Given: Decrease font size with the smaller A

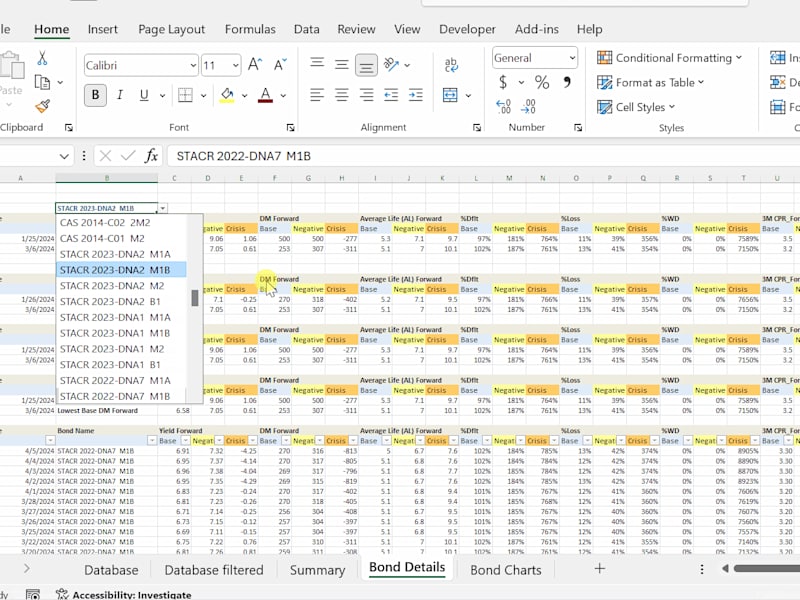Looking at the screenshot, I should (280, 65).
